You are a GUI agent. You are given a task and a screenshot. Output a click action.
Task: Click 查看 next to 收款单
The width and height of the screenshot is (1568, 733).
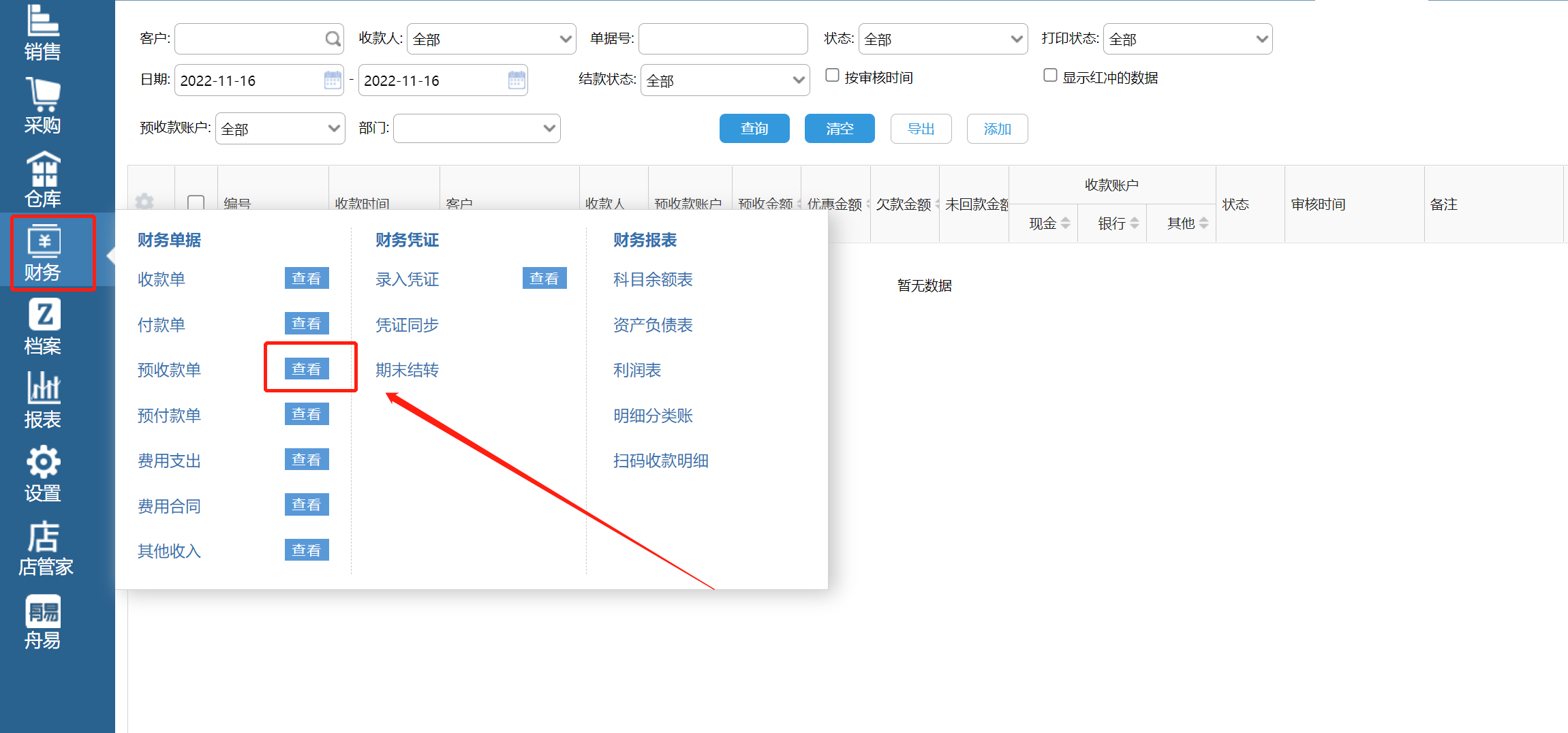tap(307, 278)
